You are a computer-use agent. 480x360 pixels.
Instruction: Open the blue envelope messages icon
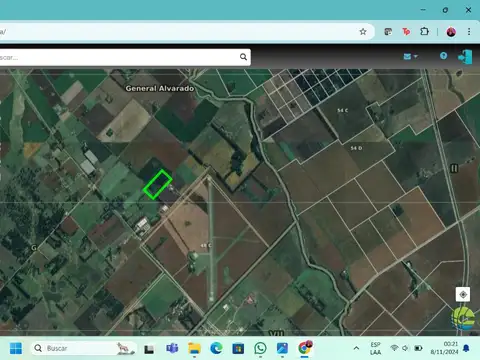[407, 56]
